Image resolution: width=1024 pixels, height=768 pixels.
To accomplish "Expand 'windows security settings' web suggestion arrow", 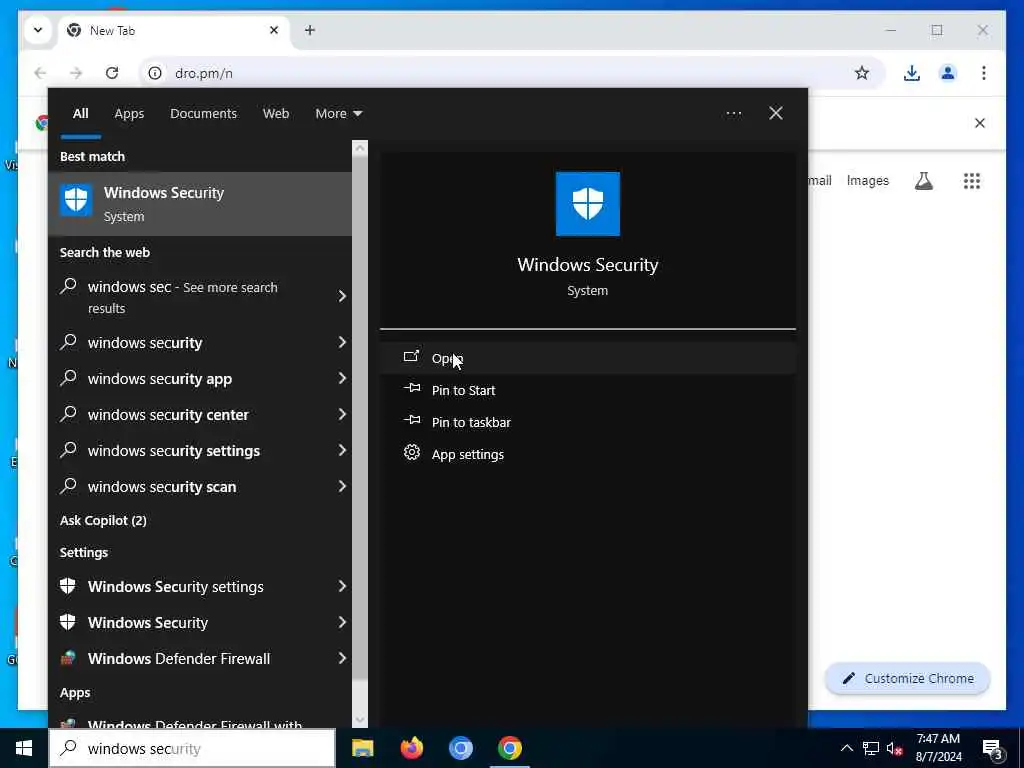I will pyautogui.click(x=342, y=450).
